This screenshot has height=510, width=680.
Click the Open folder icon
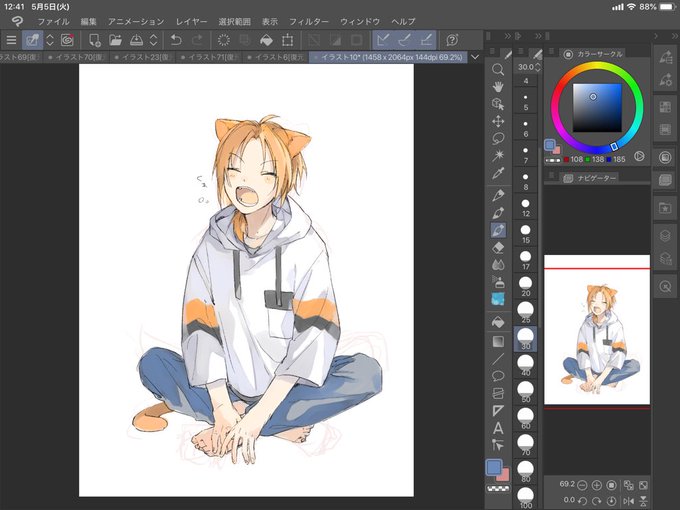click(115, 40)
